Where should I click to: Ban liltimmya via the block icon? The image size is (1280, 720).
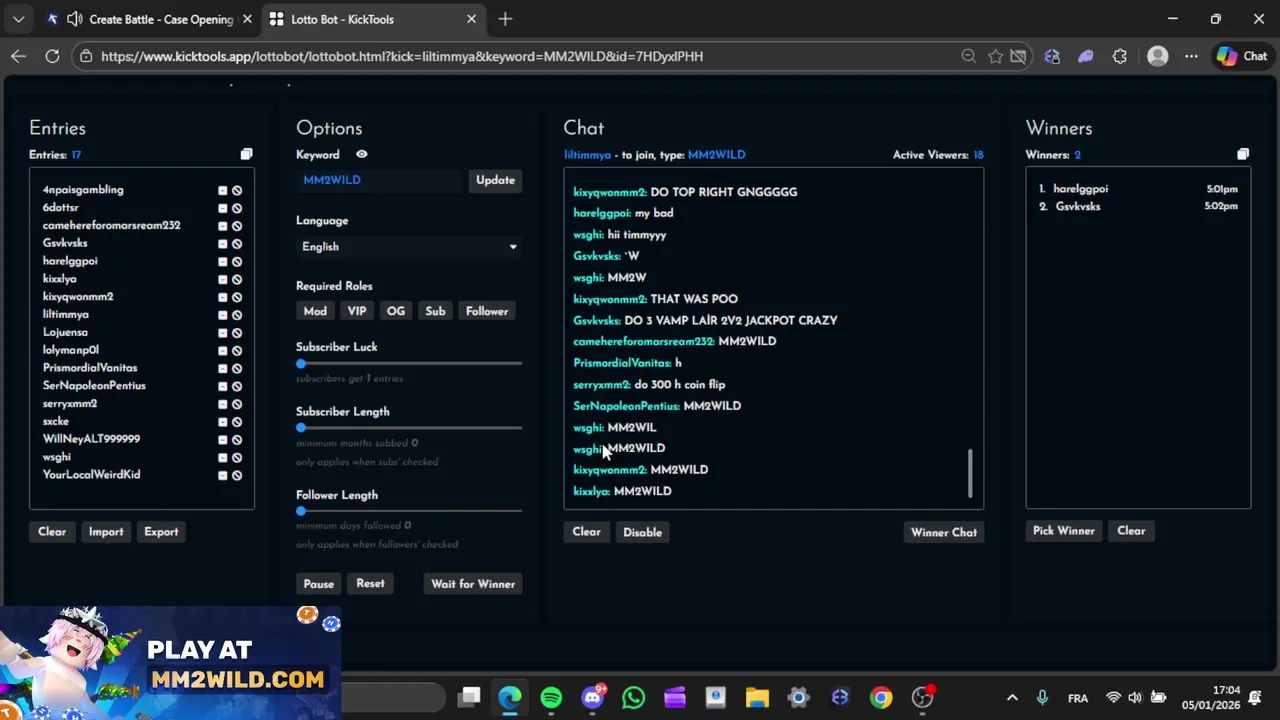tap(237, 315)
